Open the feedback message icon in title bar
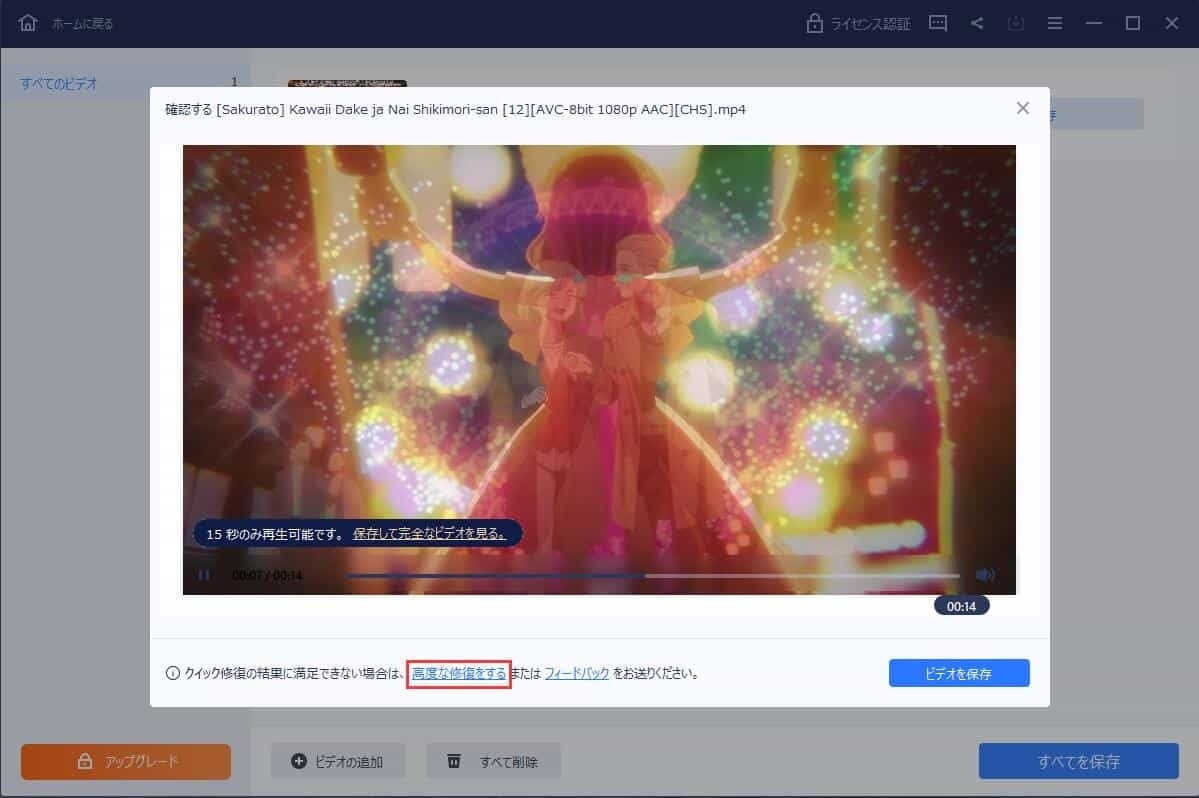Viewport: 1199px width, 798px height. pos(937,23)
